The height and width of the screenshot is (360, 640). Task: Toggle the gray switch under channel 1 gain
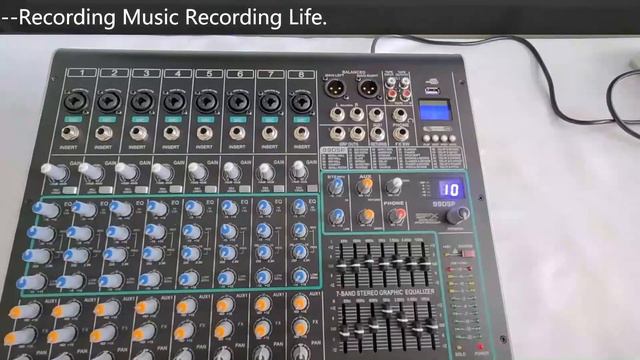(69, 190)
